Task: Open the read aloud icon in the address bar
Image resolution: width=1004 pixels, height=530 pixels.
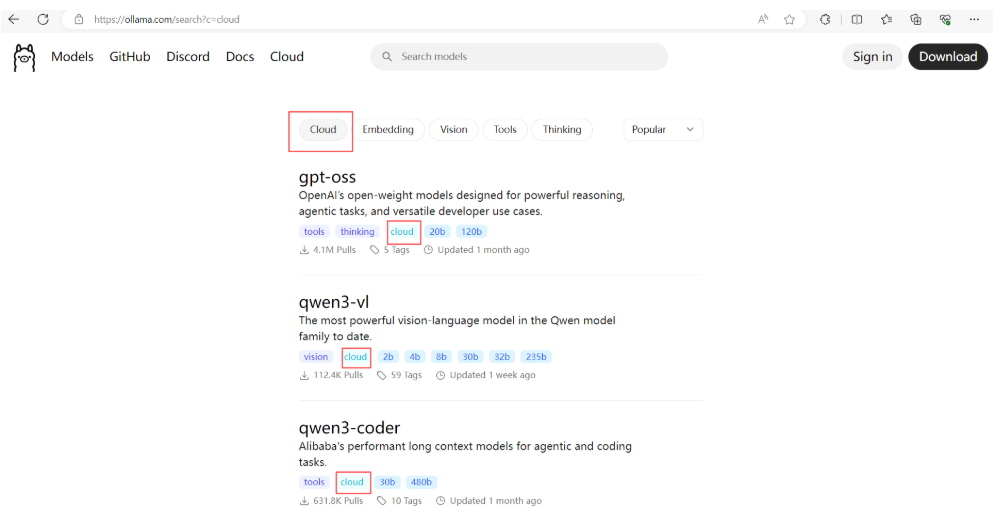Action: (x=763, y=19)
